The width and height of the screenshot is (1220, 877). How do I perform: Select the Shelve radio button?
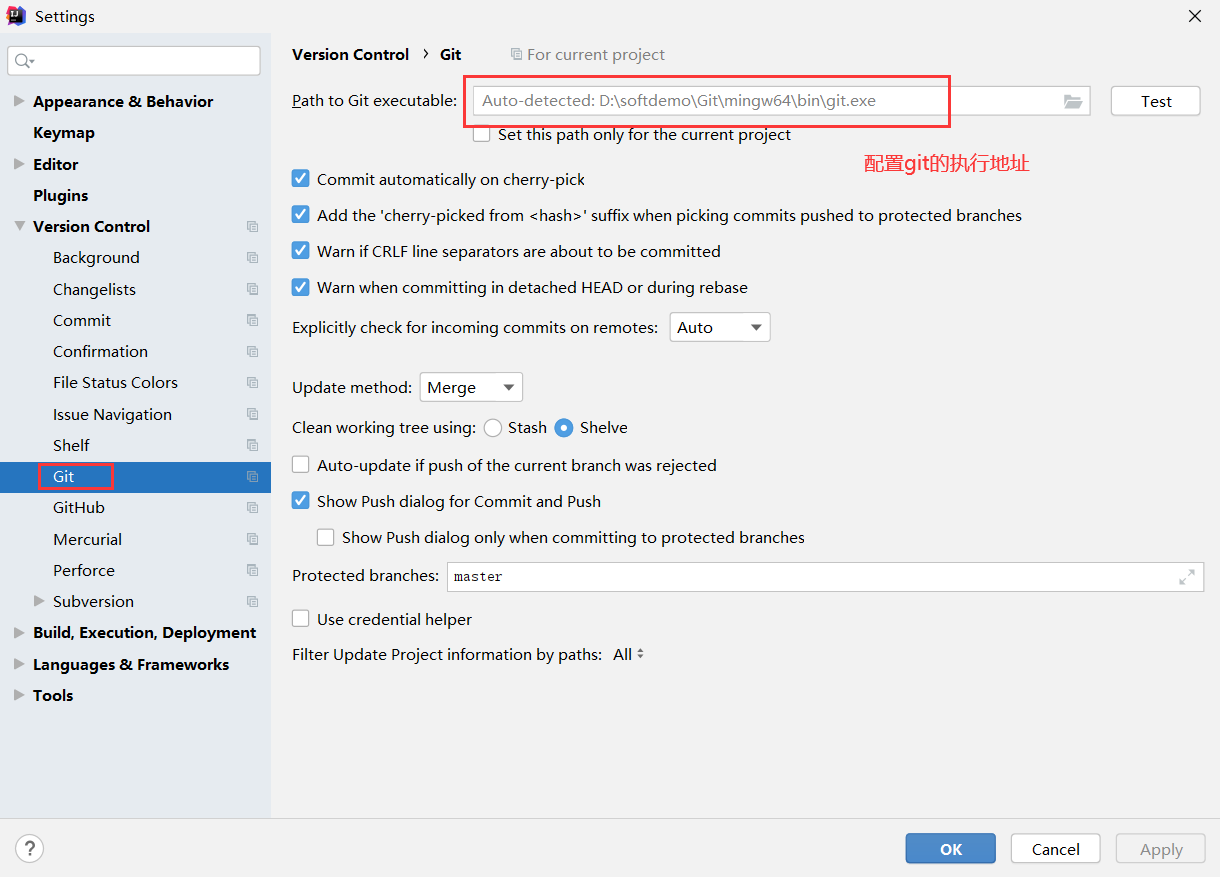click(564, 427)
